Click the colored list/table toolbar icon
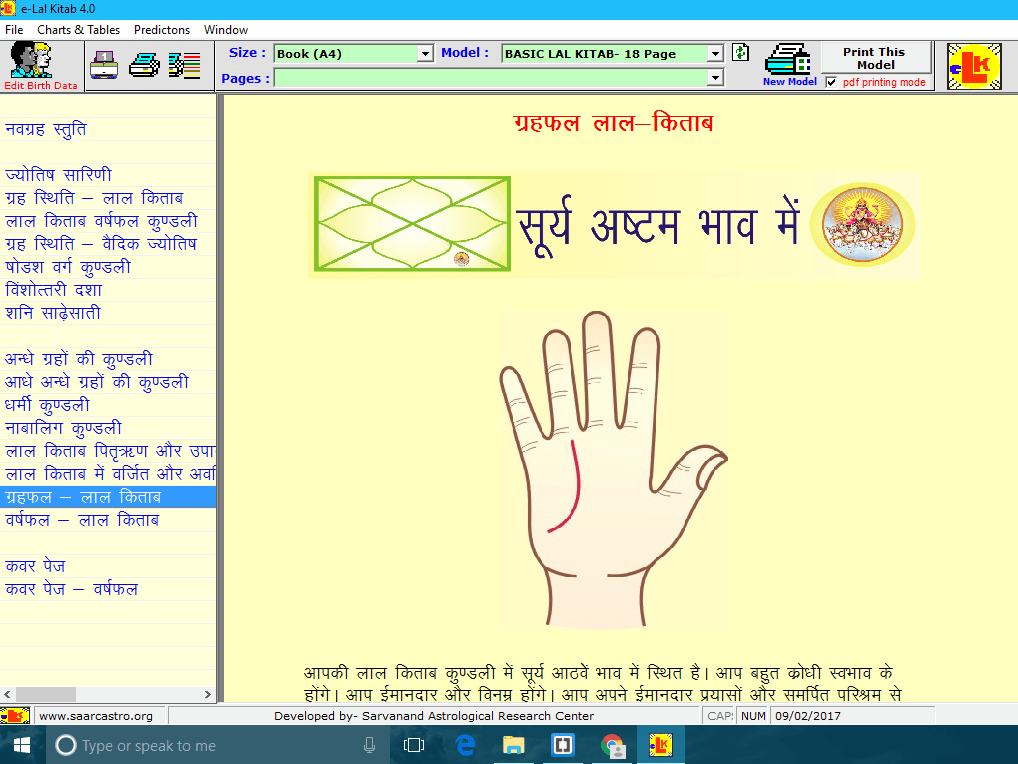Image resolution: width=1018 pixels, height=764 pixels. point(184,65)
